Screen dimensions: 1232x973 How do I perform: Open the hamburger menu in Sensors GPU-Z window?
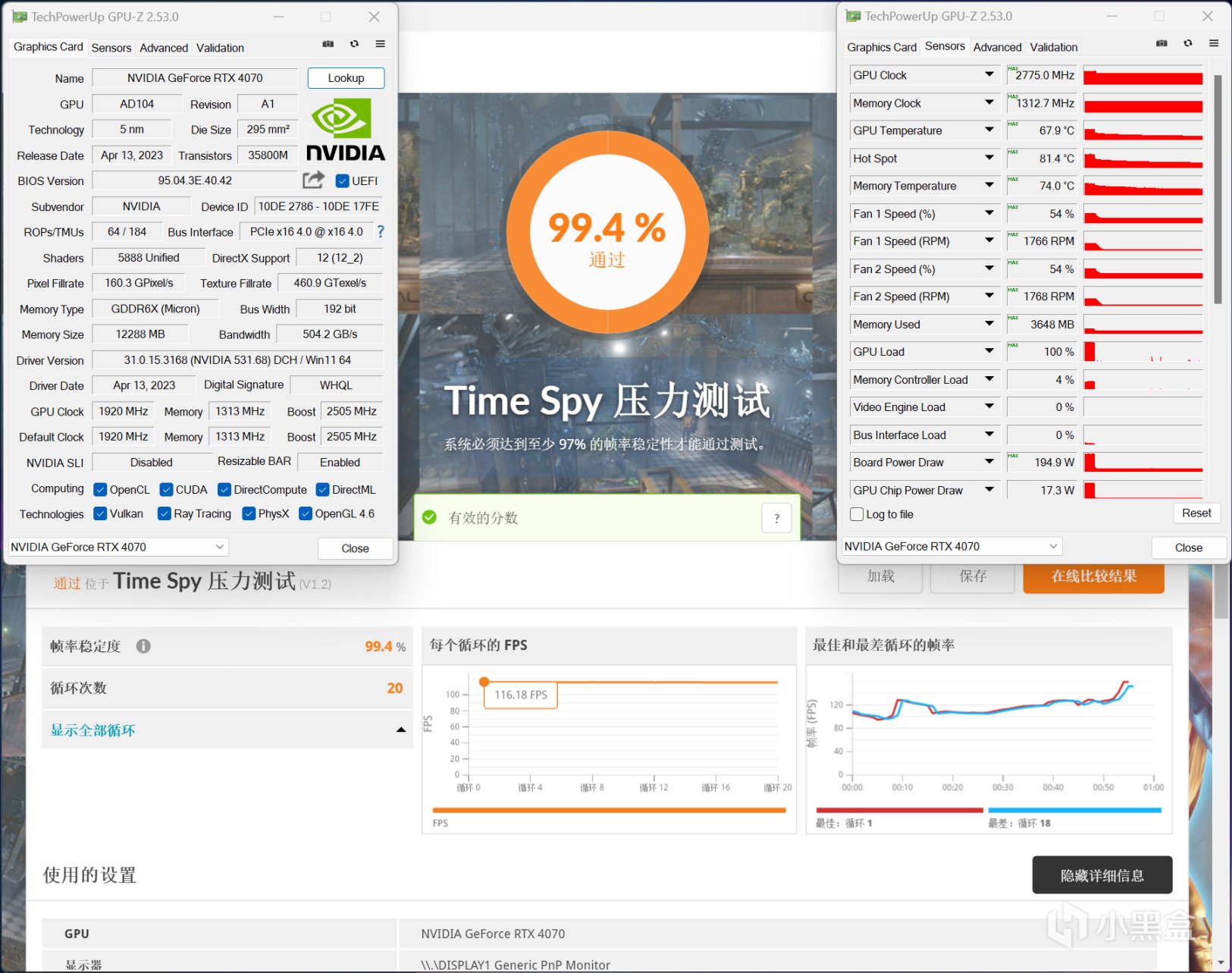pyautogui.click(x=1214, y=43)
